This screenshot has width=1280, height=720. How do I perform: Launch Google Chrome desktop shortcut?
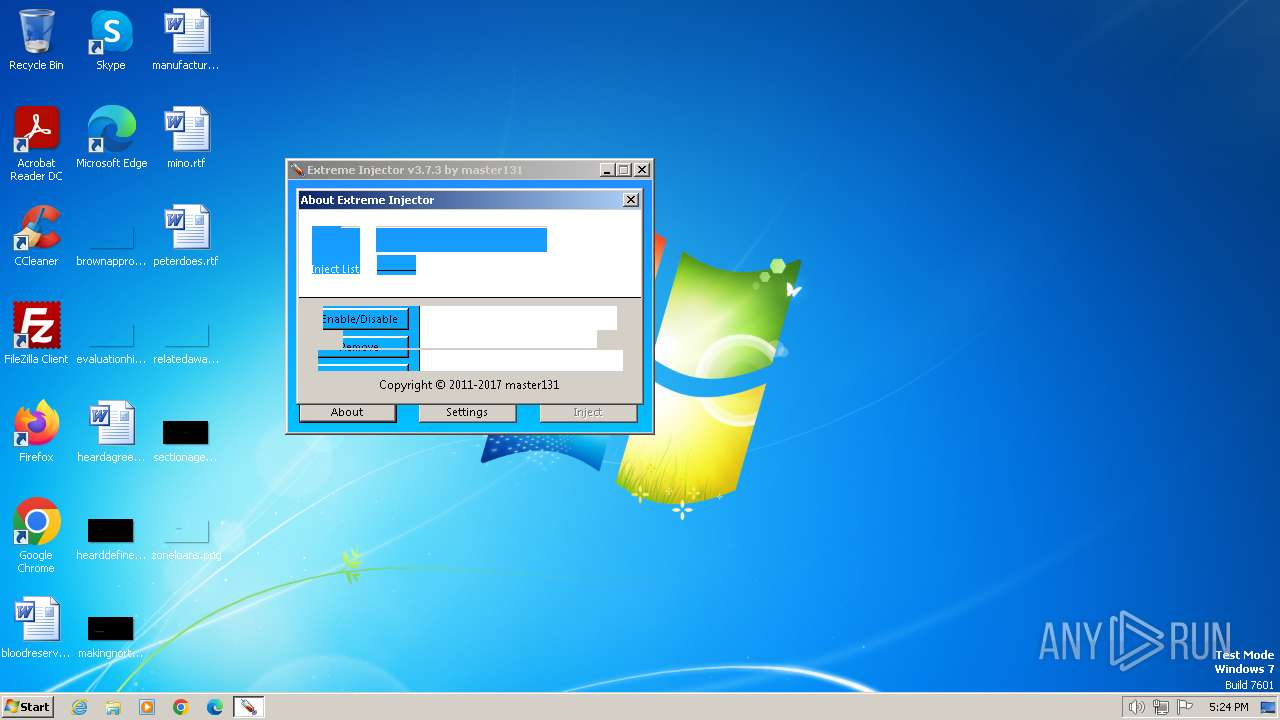[x=36, y=536]
